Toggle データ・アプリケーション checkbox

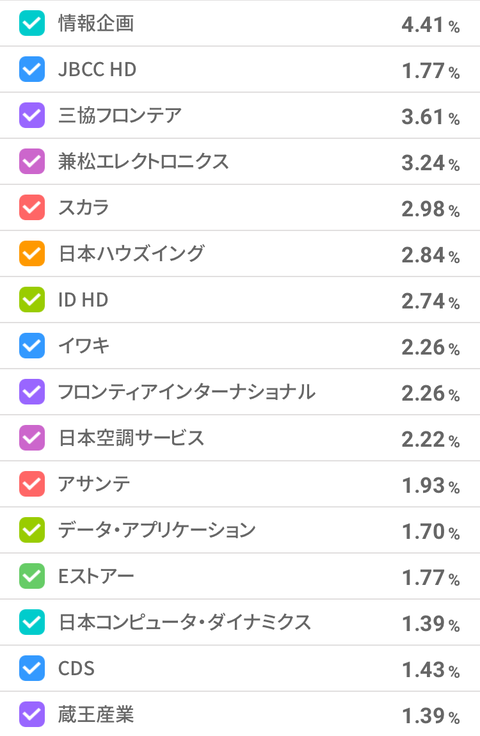[32, 530]
